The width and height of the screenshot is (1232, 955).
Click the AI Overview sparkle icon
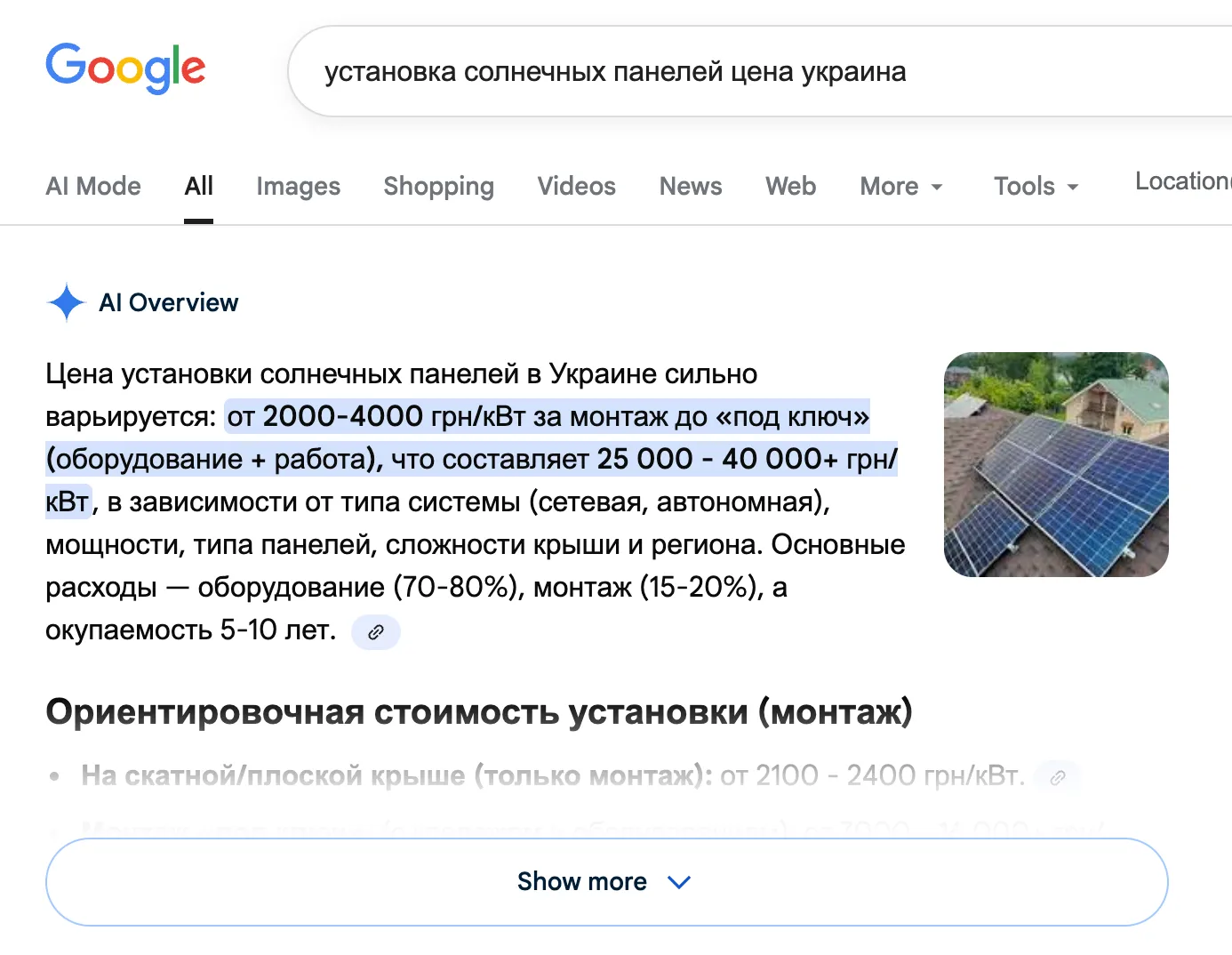(x=65, y=302)
